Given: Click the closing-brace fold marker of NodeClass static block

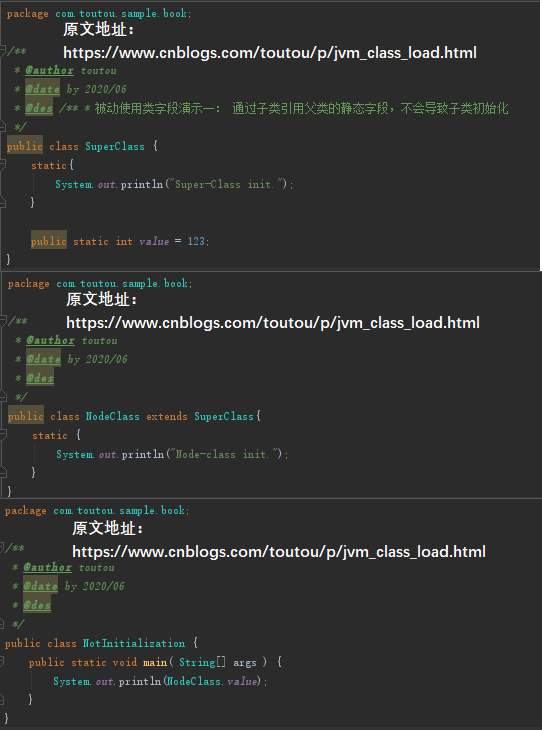Looking at the screenshot, I should pos(2,472).
